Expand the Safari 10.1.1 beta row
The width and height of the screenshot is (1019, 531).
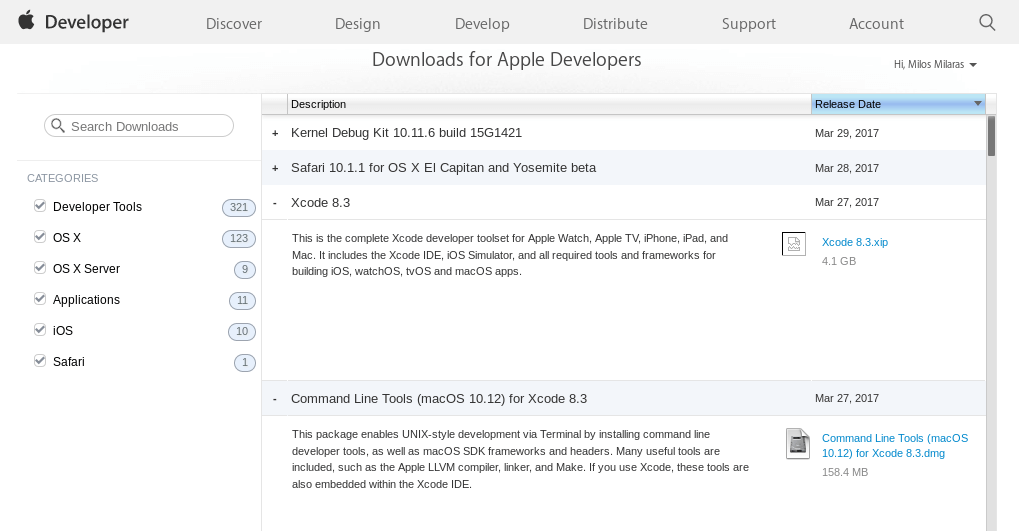click(x=275, y=168)
